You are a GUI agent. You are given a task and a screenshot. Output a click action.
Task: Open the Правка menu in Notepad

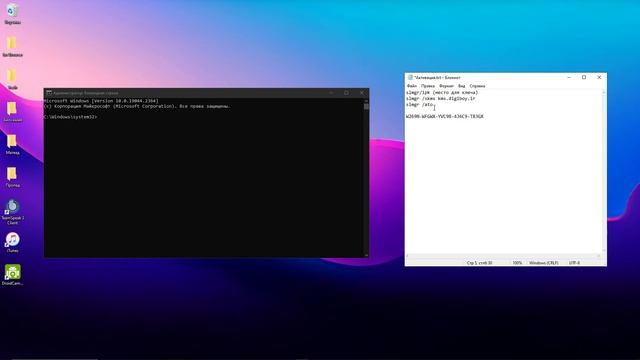click(428, 86)
